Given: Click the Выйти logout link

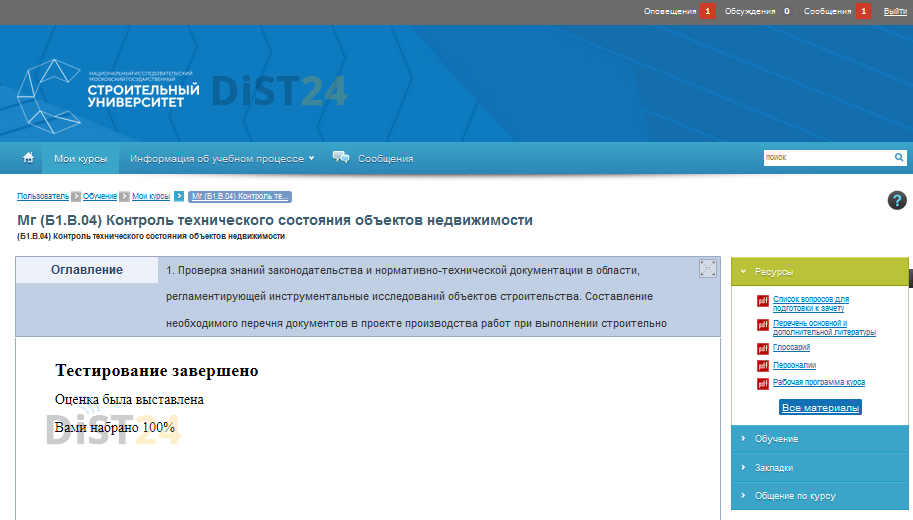Looking at the screenshot, I should pos(895,11).
